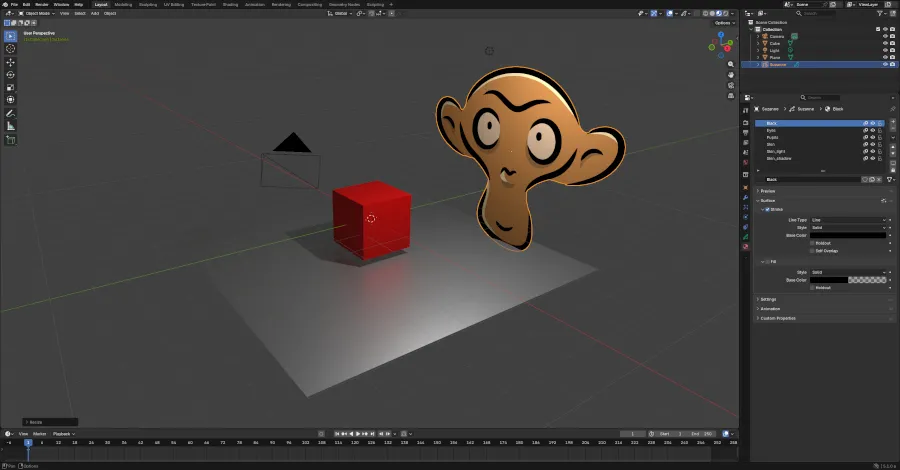
Task: Activate the Move tool
Action: coord(11,62)
